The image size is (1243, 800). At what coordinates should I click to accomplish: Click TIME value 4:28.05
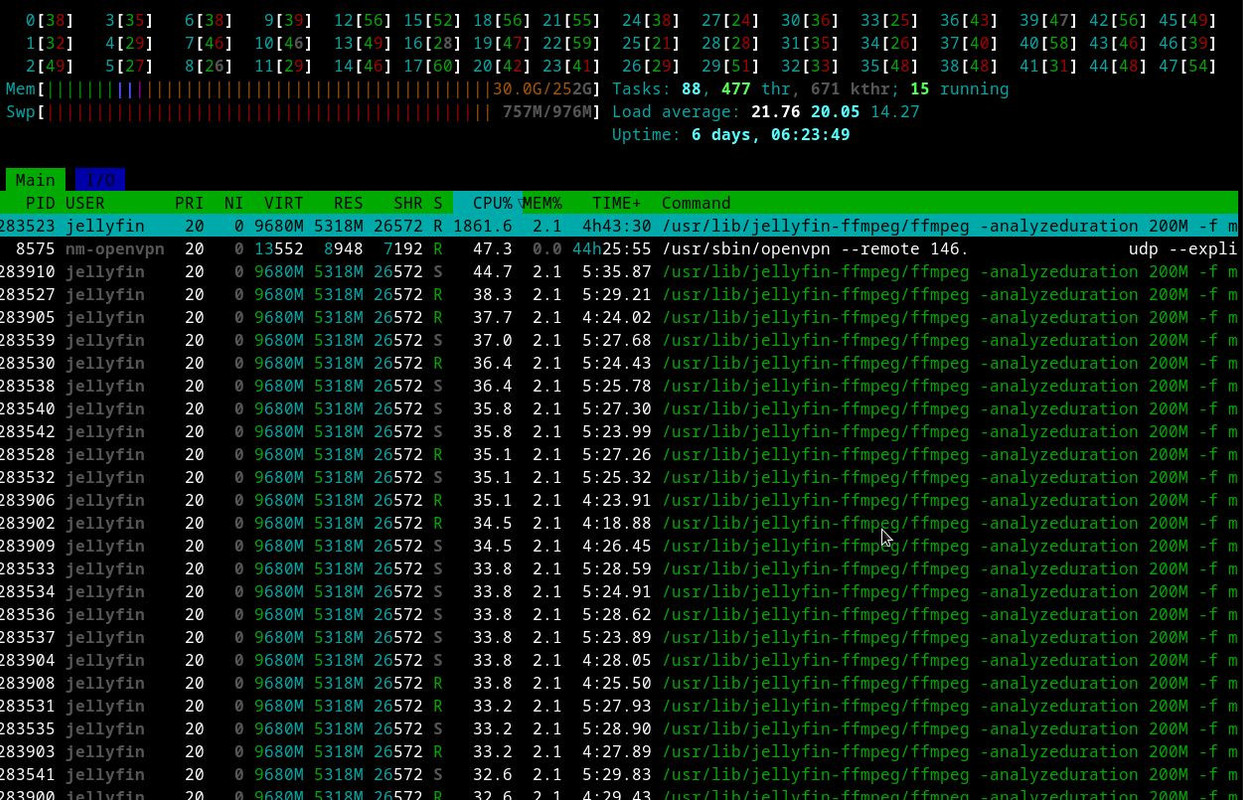point(617,661)
